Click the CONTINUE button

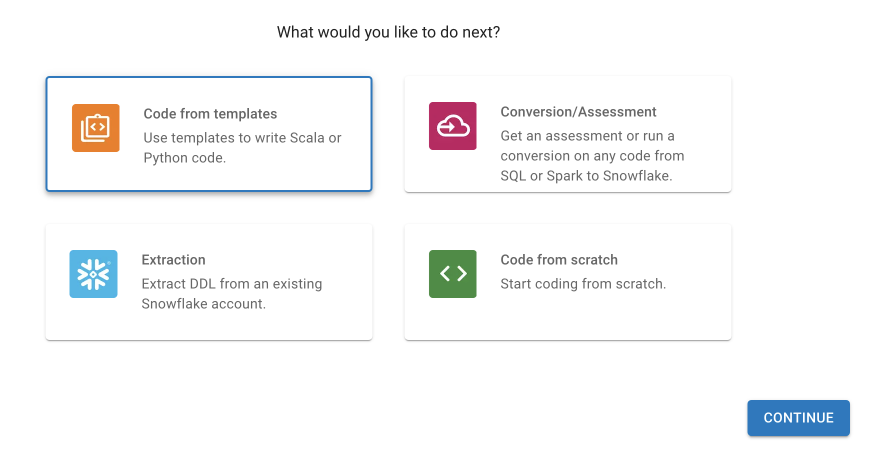coord(798,418)
